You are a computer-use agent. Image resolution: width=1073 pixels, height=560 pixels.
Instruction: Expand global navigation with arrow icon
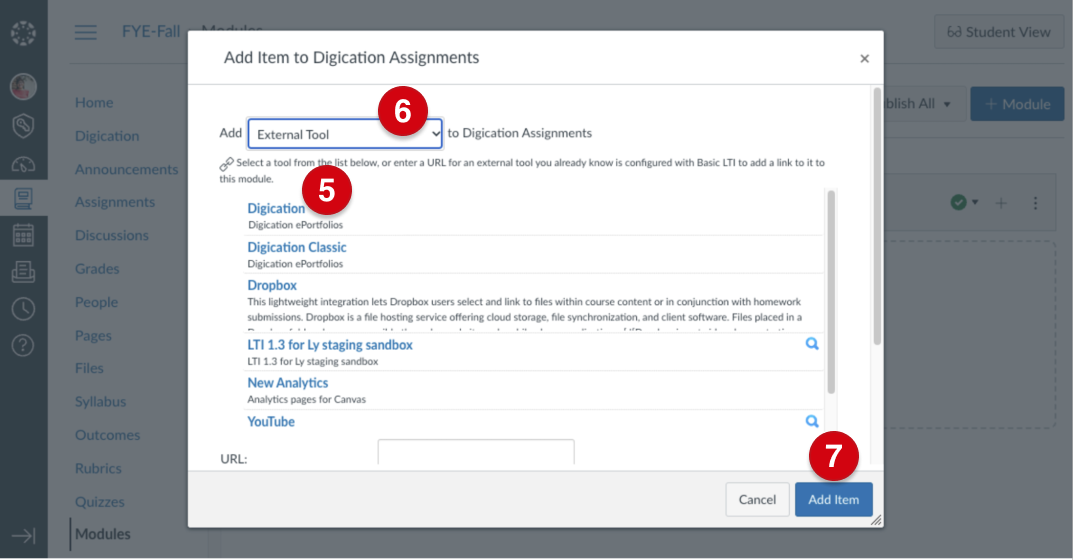pyautogui.click(x=23, y=535)
